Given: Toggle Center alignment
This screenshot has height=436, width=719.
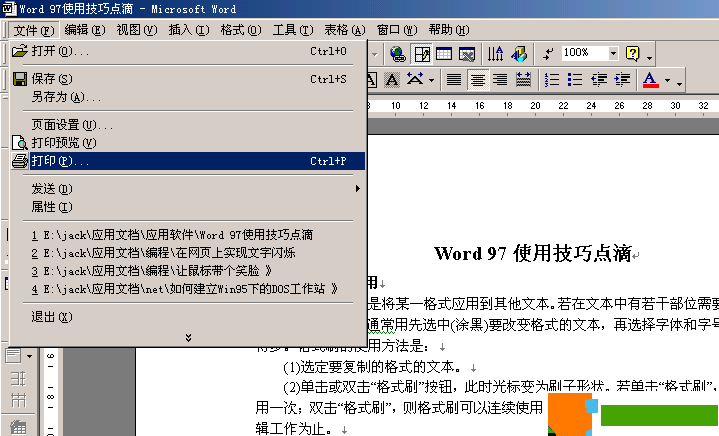Looking at the screenshot, I should (x=477, y=80).
